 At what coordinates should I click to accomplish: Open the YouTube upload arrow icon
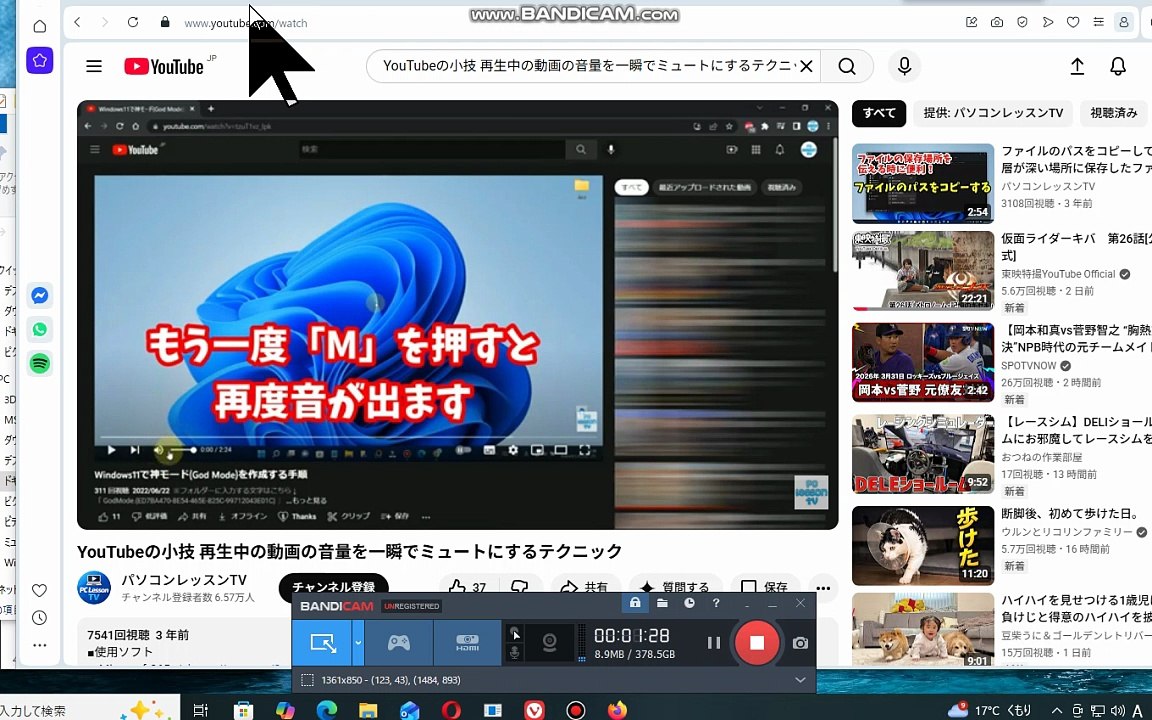1077,66
